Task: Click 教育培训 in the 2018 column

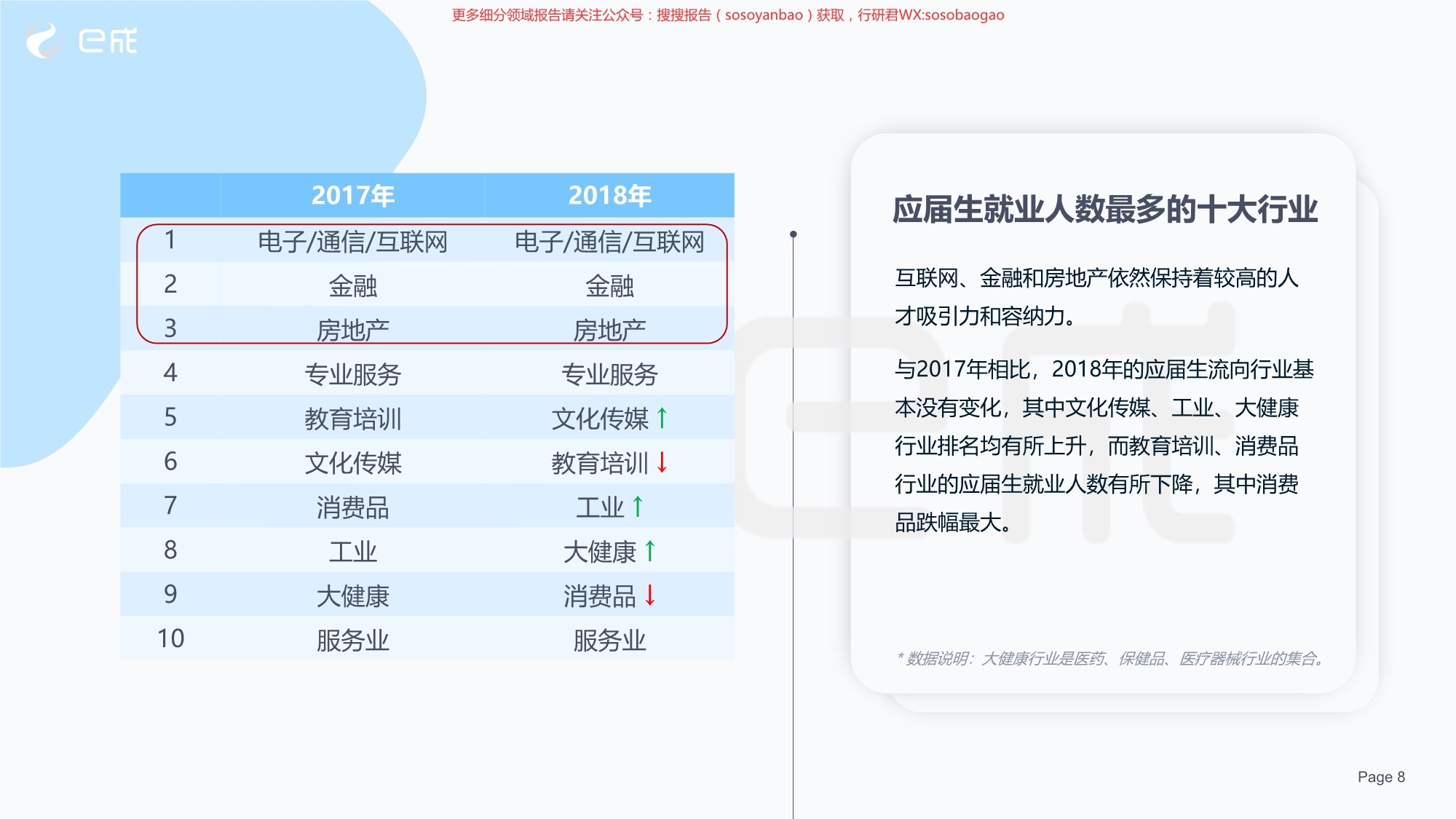Action: pyautogui.click(x=600, y=464)
